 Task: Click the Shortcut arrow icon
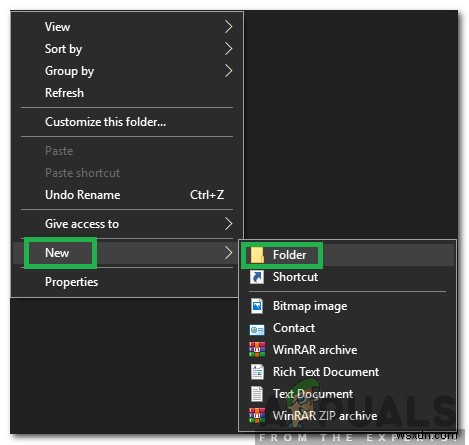pos(257,277)
